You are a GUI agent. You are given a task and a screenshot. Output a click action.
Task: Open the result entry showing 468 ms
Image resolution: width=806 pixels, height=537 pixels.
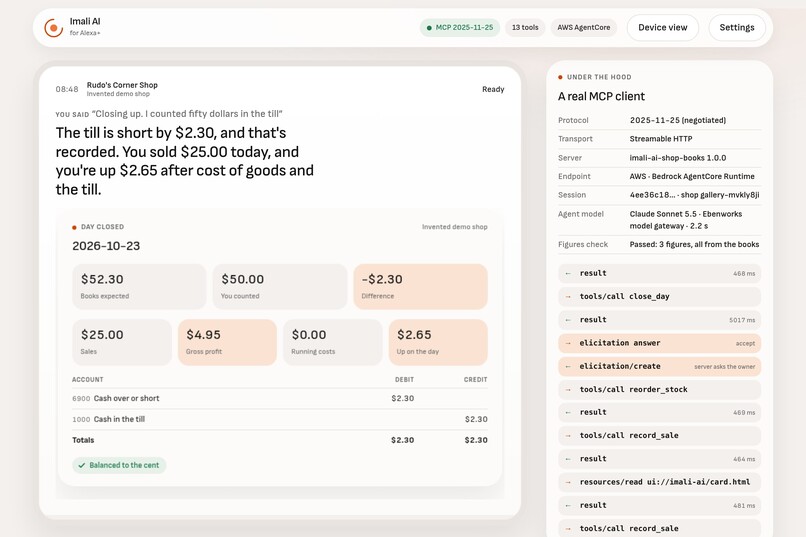pos(660,273)
